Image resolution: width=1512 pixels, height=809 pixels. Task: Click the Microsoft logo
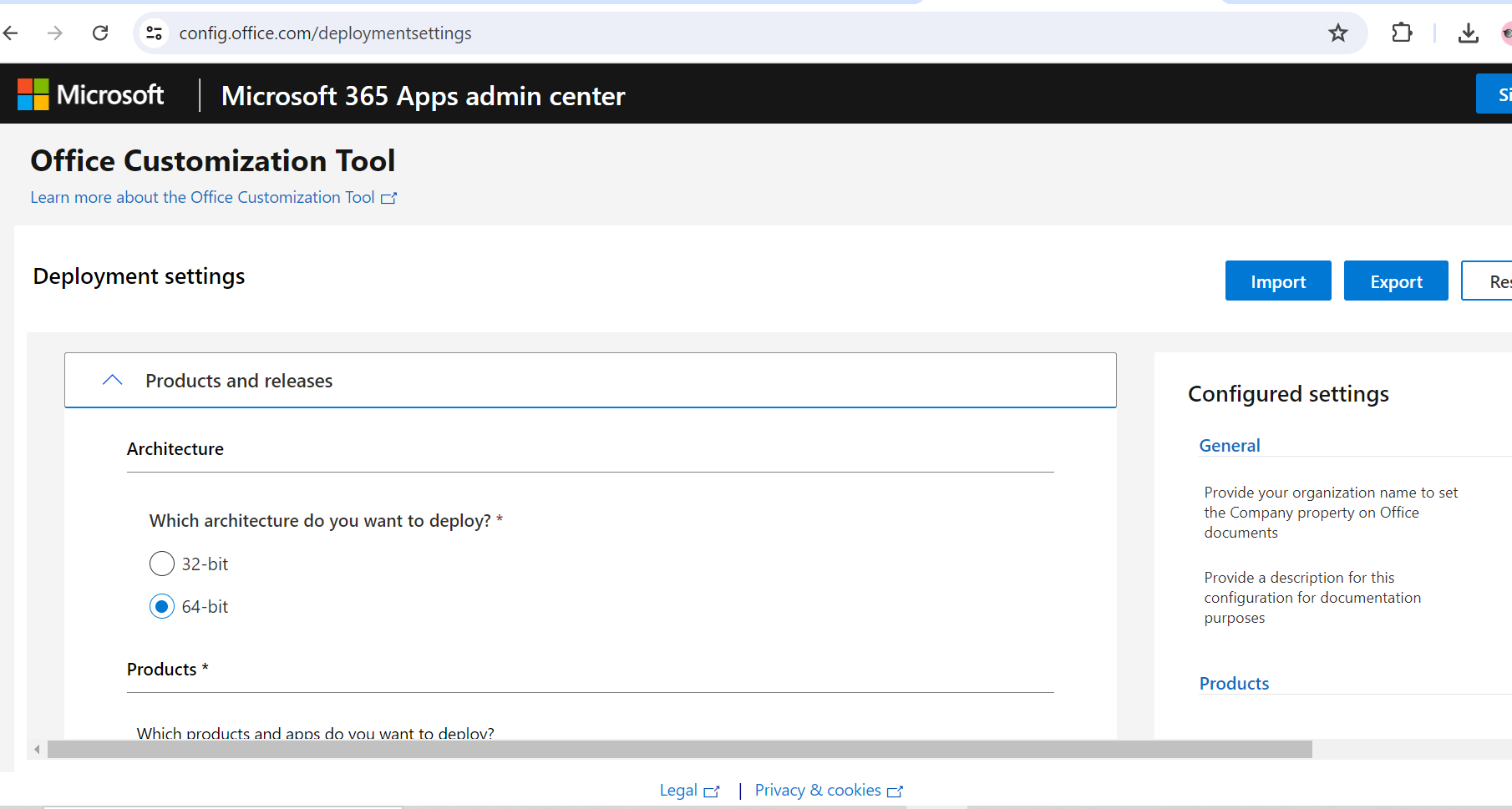point(91,95)
